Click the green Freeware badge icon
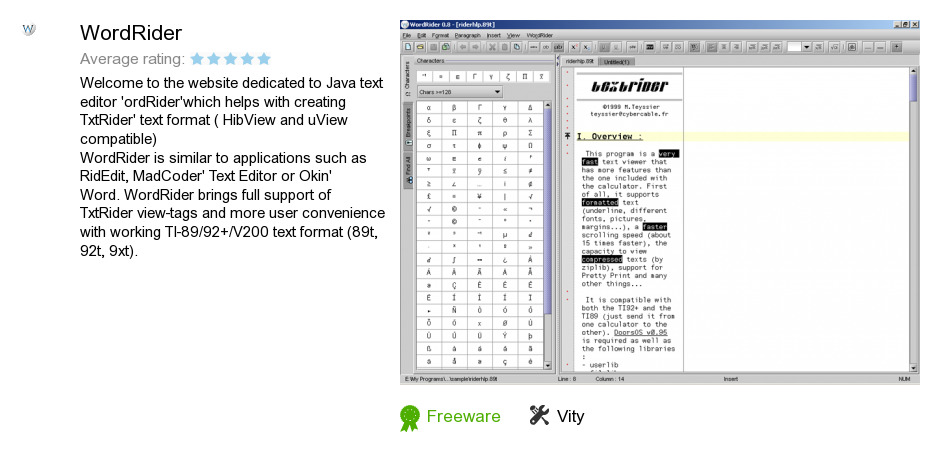The height and width of the screenshot is (462, 940). (409, 417)
